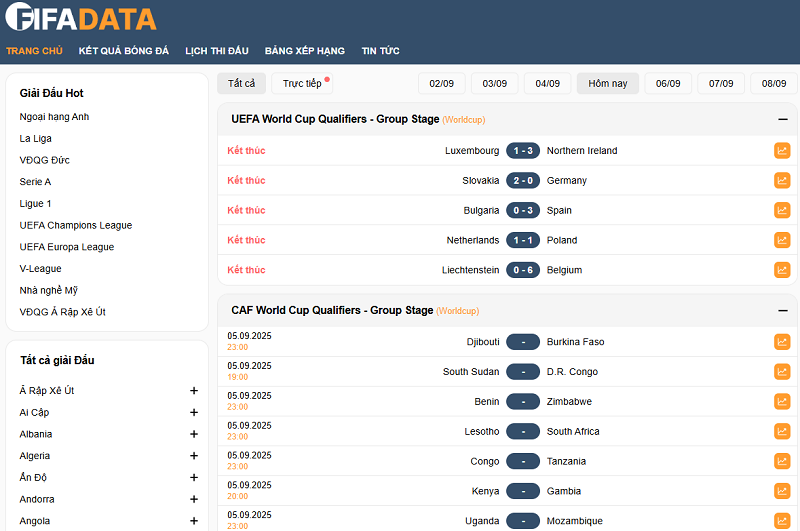The image size is (800, 531).
Task: Open Serie A league
Action: 35,182
